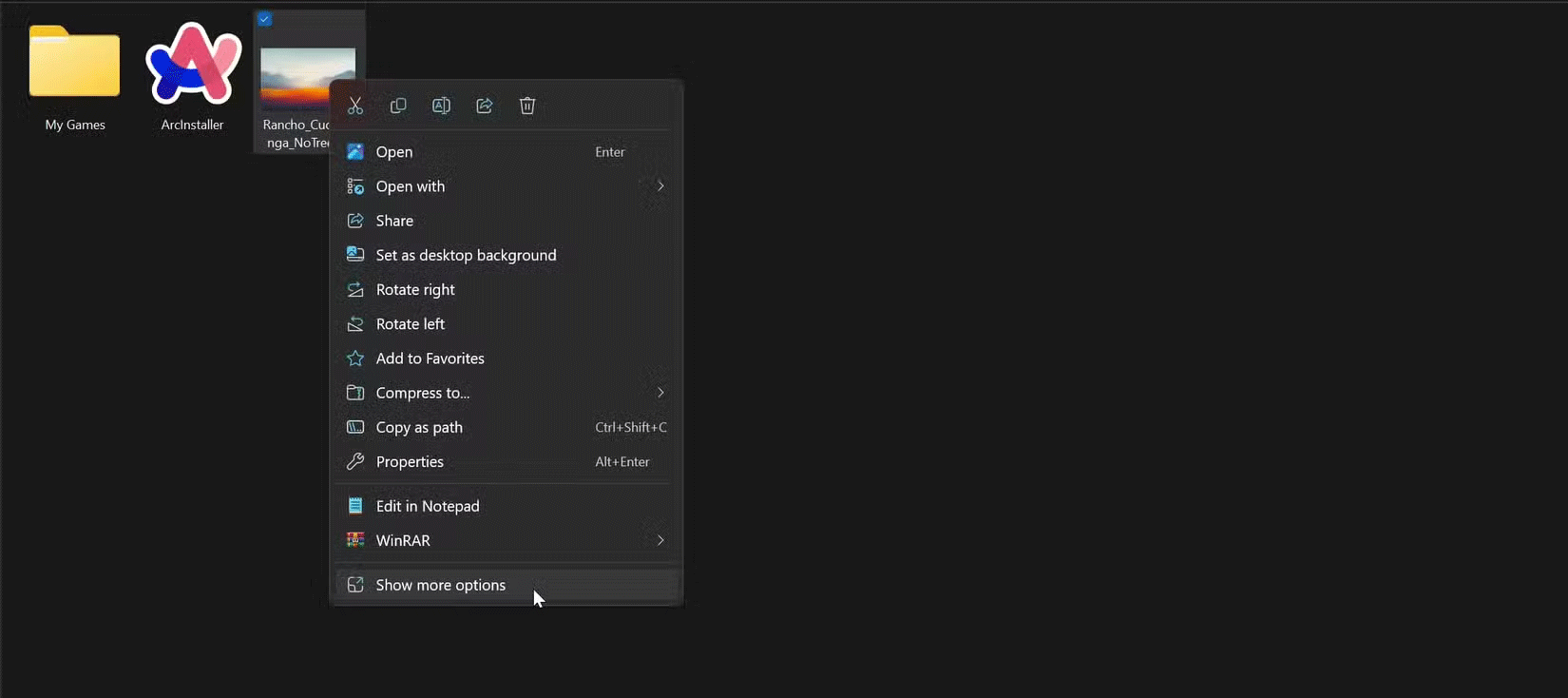This screenshot has height=698, width=1568.
Task: Click the Cut scissors icon
Action: tap(355, 106)
